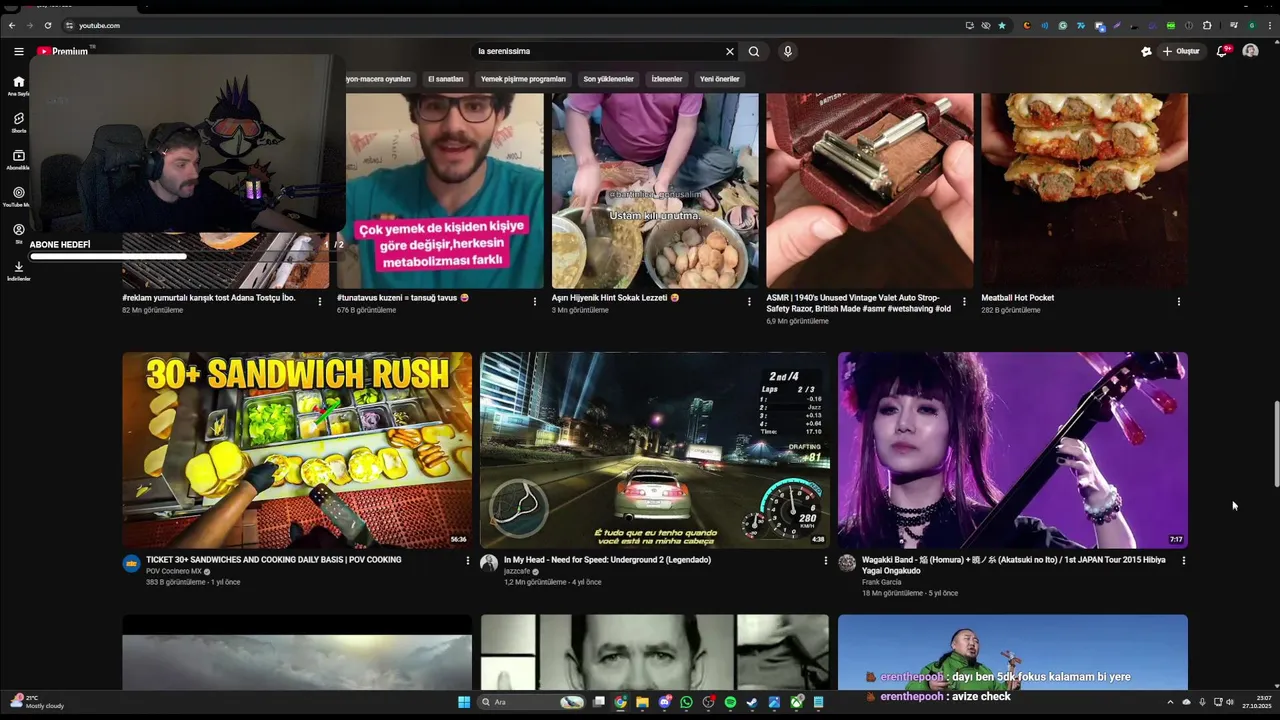Screen dimensions: 1280x720
Task: Reload the page with the refresh icon
Action: [x=48, y=25]
